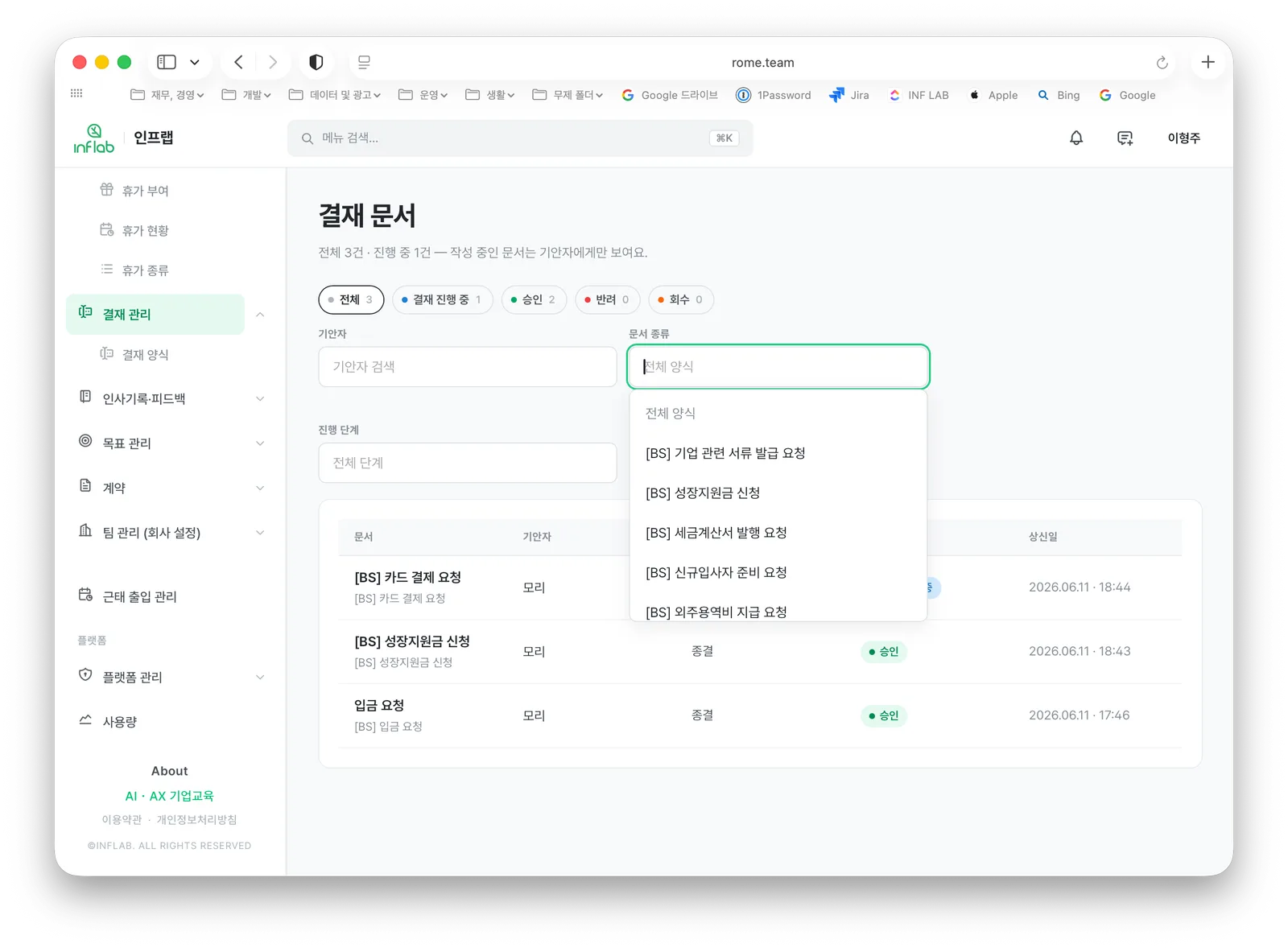This screenshot has height=948, width=1288.
Task: Open the 진행 단계 전체 단계 dropdown
Action: tap(468, 463)
